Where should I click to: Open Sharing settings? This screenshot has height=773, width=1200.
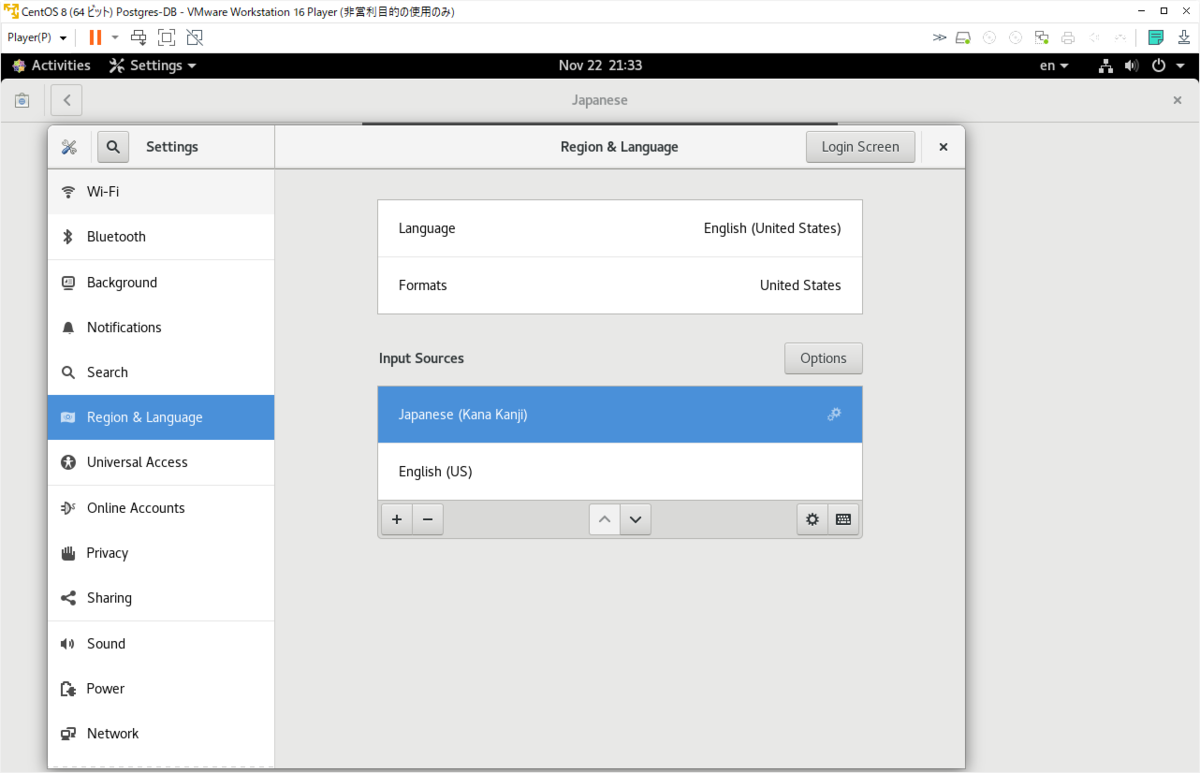161,598
